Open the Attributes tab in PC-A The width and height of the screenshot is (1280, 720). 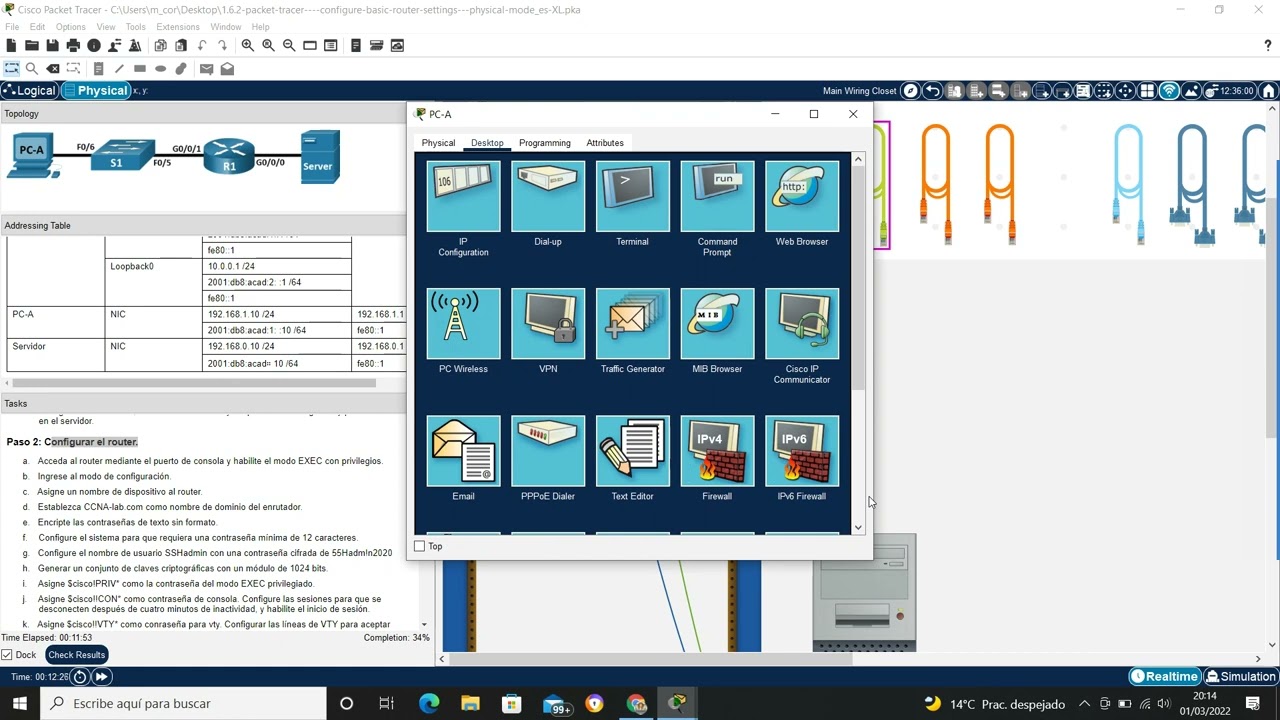605,143
